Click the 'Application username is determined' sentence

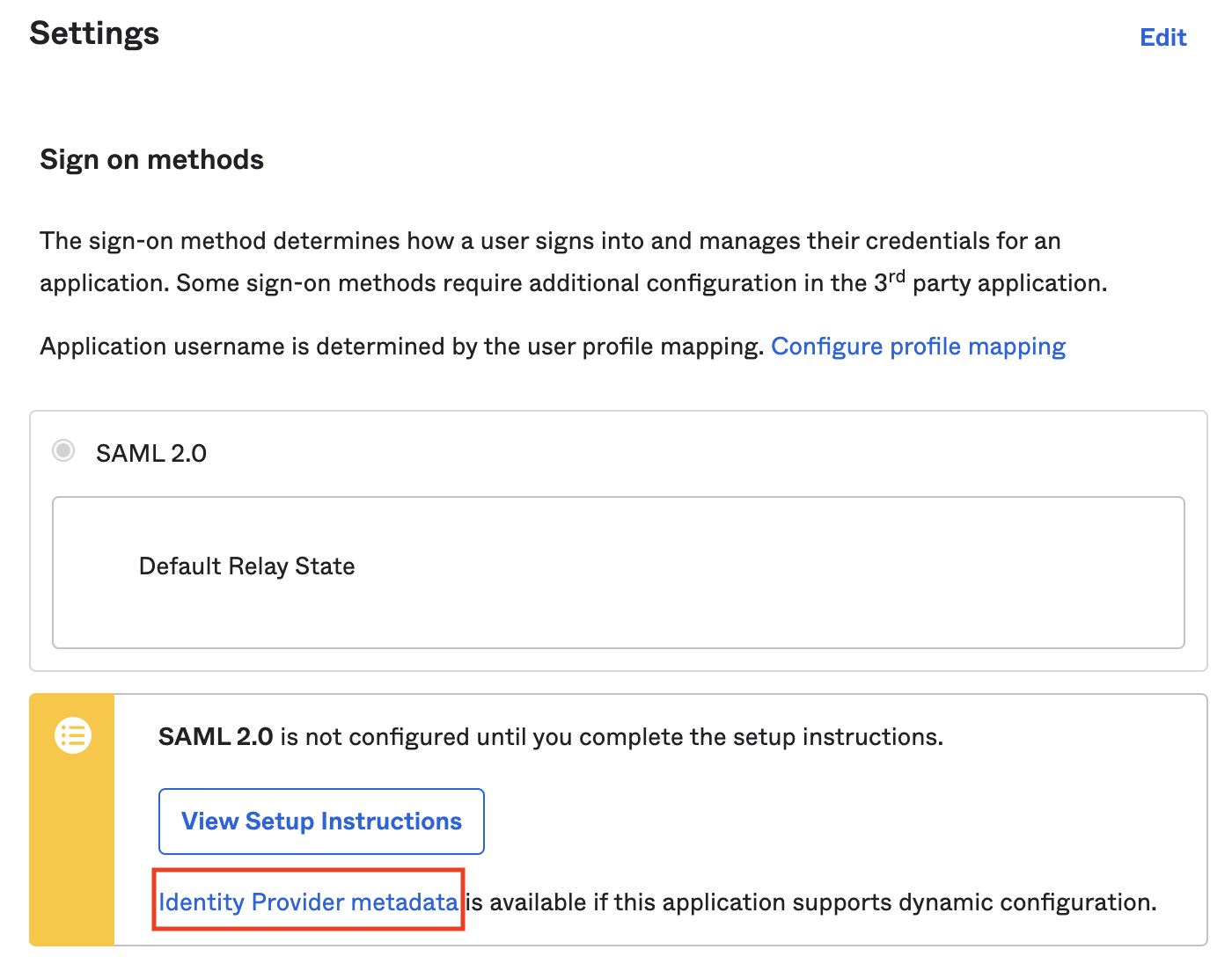(x=401, y=347)
